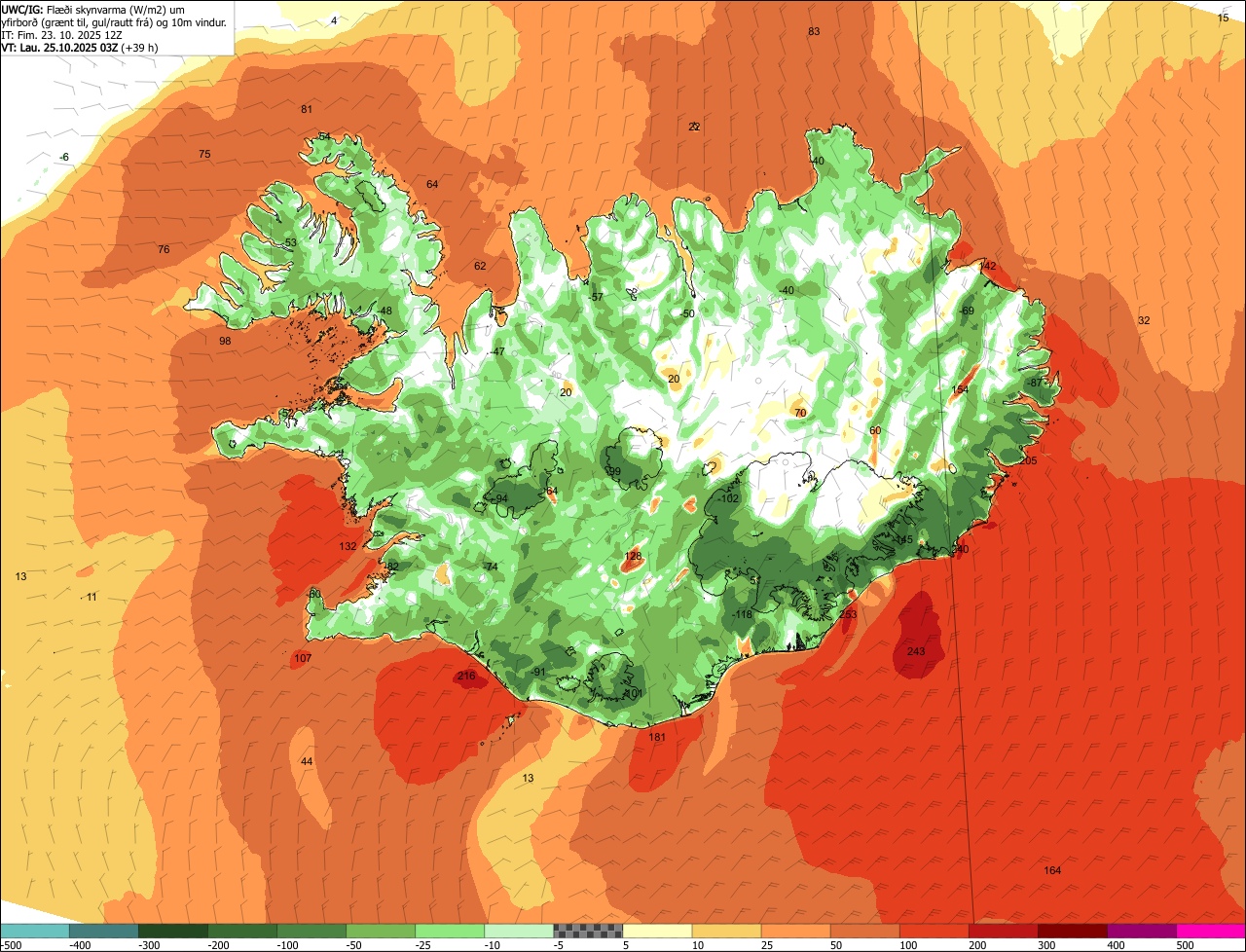Click the map value -118 in south Iceland
Image resolution: width=1246 pixels, height=952 pixels.
(742, 614)
